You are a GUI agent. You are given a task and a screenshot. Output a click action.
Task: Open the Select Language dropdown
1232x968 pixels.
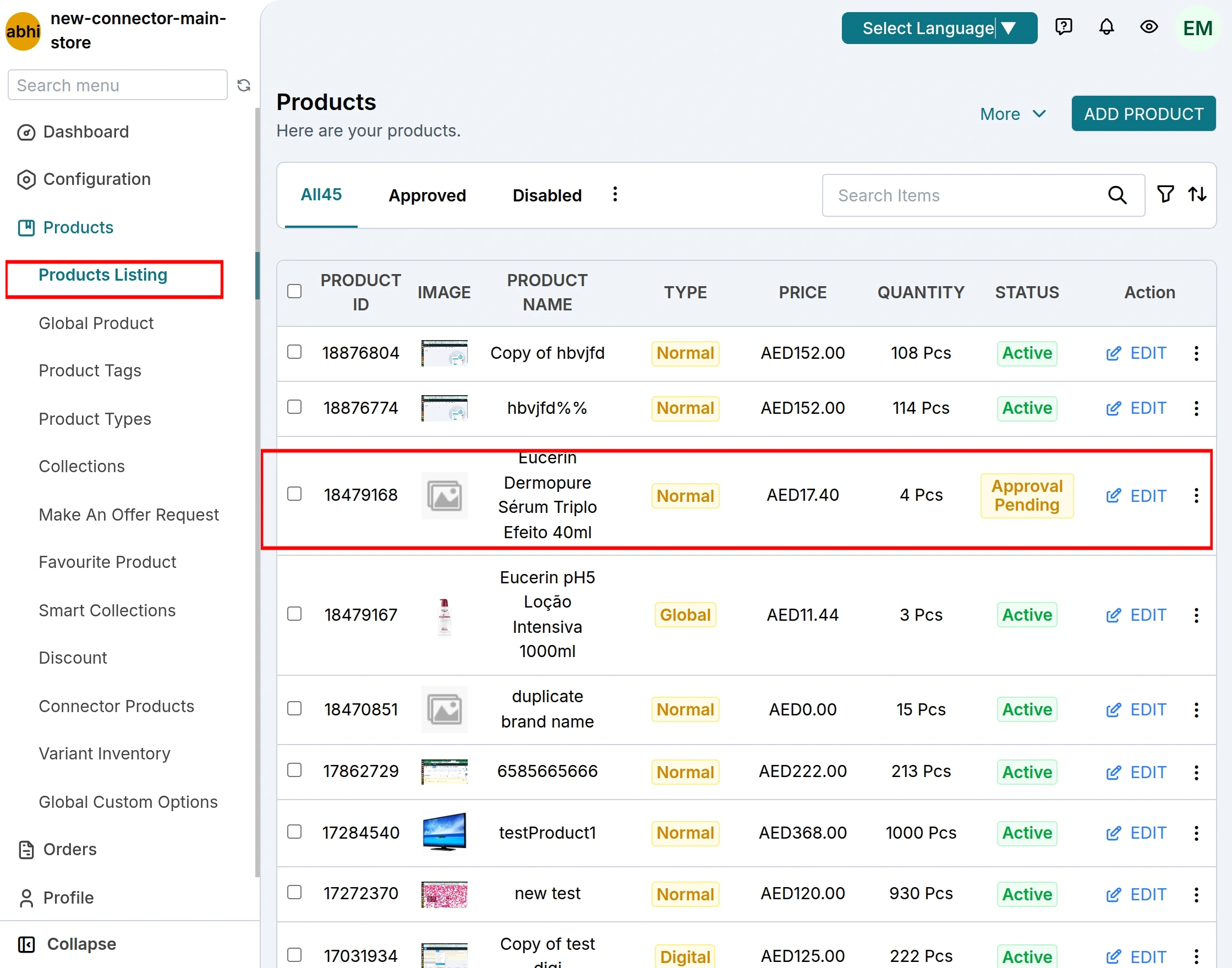pyautogui.click(x=939, y=28)
